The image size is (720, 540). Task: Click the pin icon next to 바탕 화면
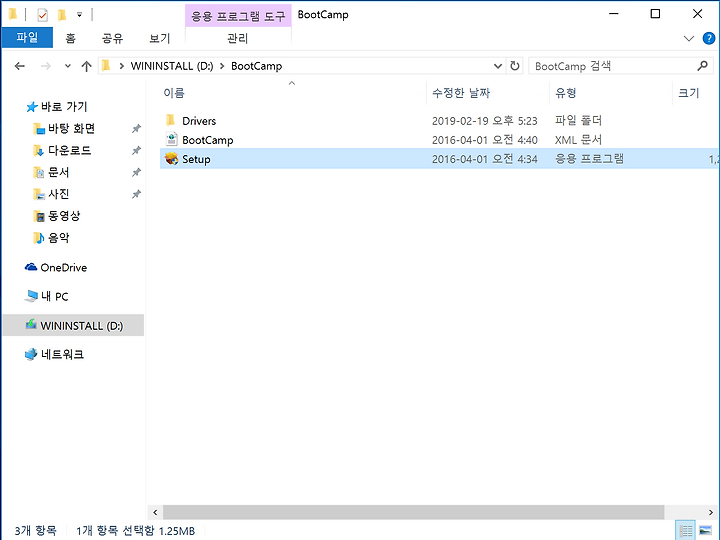pos(136,129)
